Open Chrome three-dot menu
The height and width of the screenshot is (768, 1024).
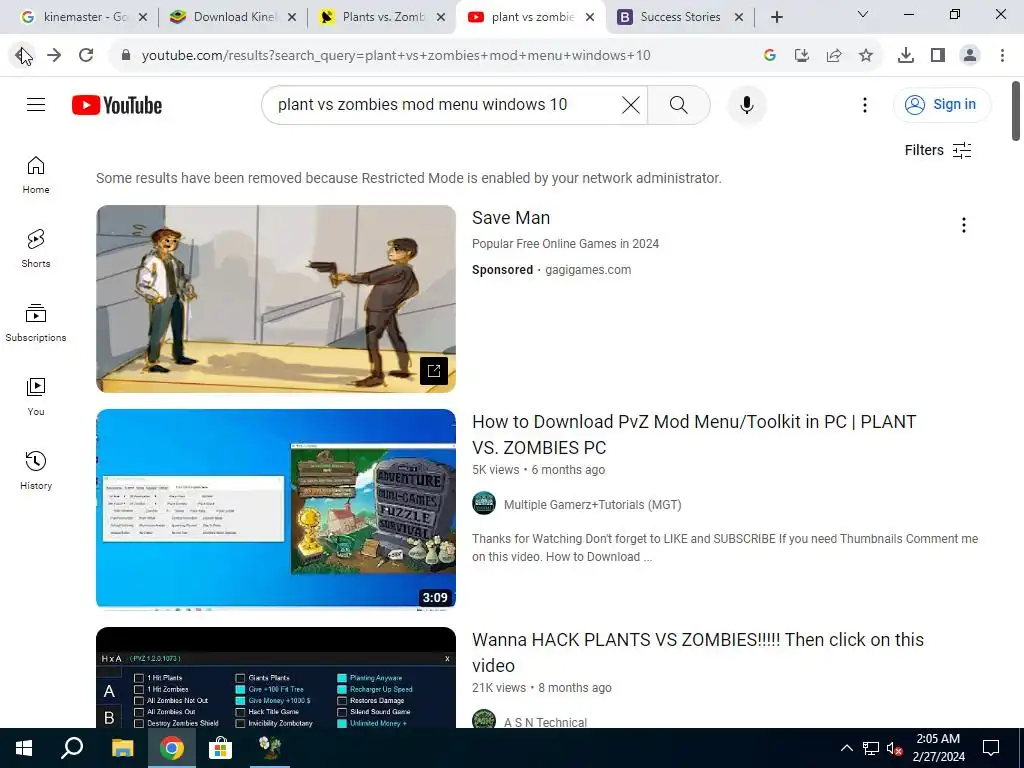point(1002,56)
